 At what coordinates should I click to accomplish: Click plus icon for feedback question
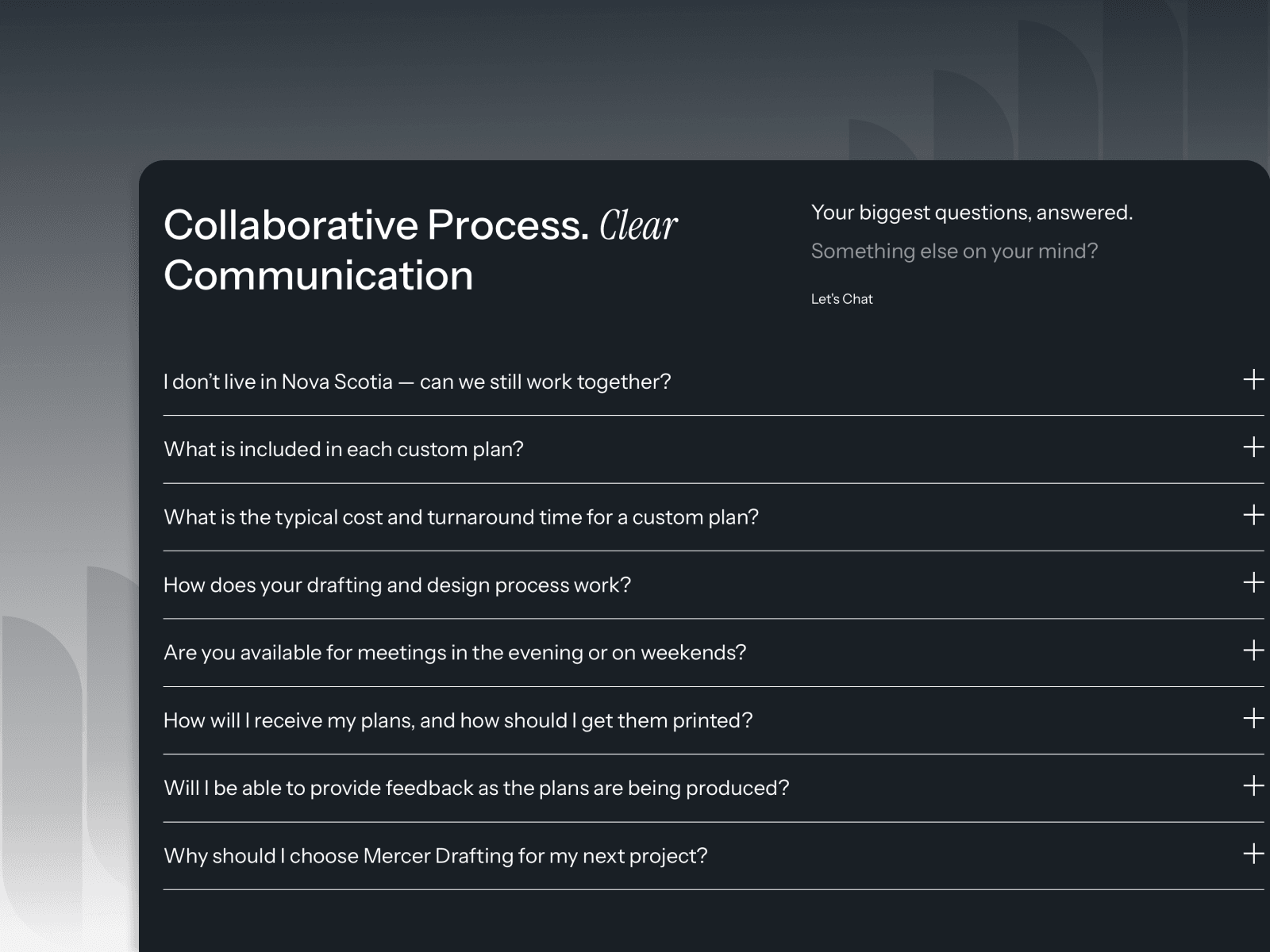[1253, 786]
